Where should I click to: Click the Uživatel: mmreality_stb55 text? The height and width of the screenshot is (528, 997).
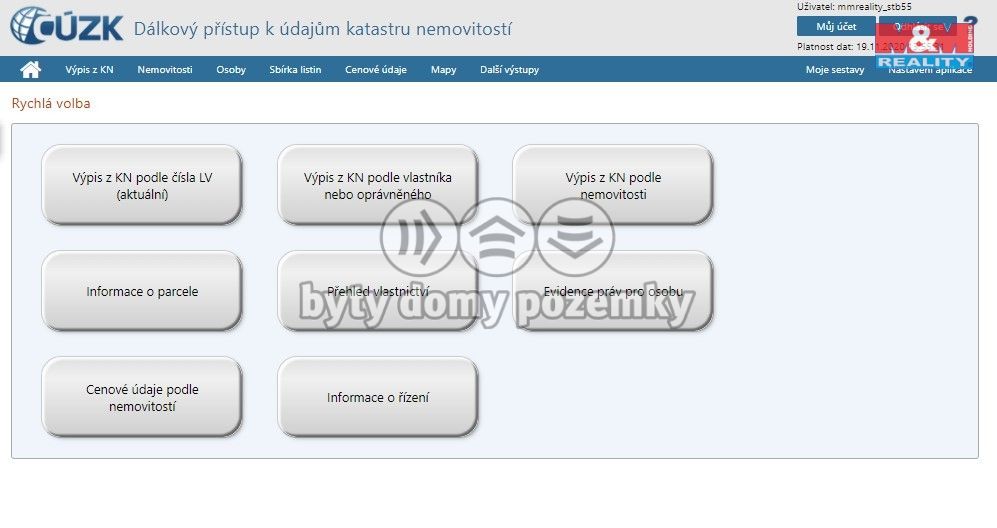coord(854,6)
